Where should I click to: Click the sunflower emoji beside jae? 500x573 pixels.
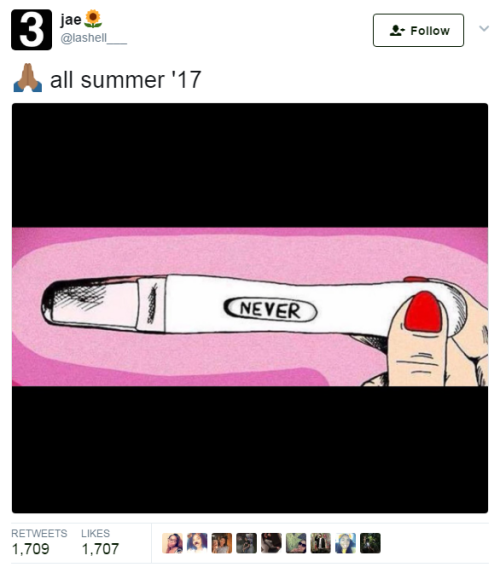click(93, 19)
